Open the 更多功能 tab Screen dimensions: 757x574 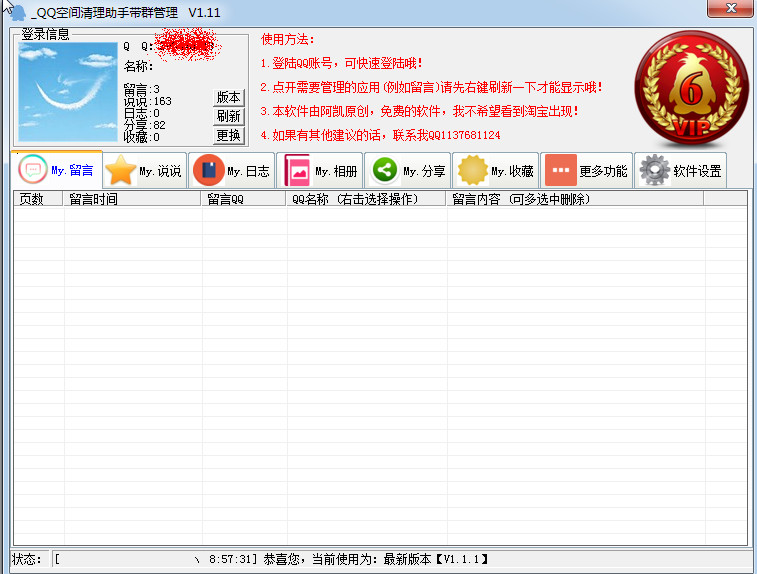pos(586,170)
